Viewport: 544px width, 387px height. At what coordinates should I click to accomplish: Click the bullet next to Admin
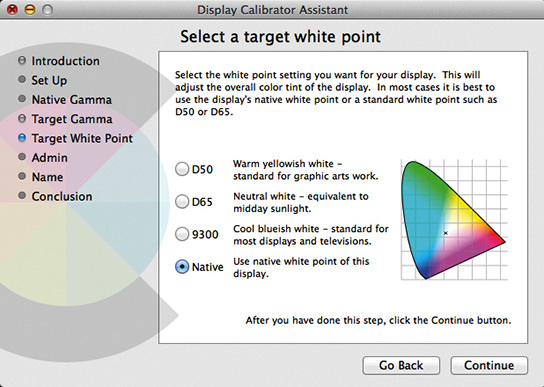[x=22, y=157]
